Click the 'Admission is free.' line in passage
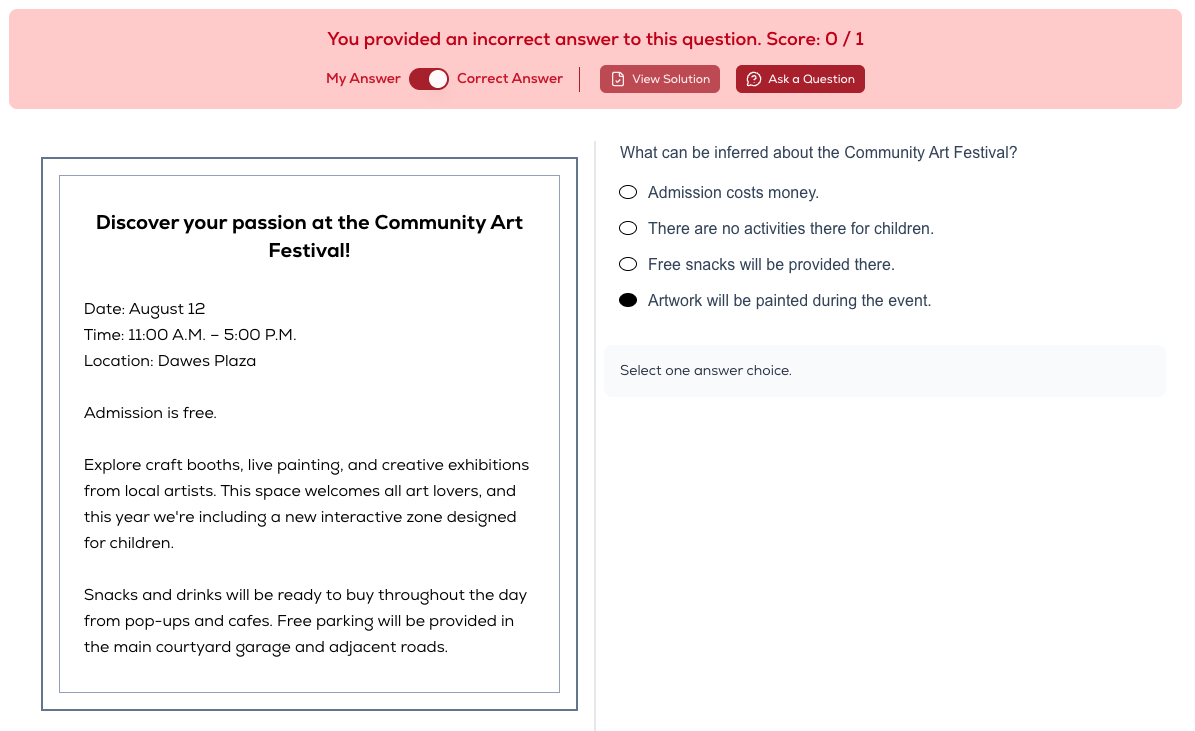1195x731 pixels. click(x=150, y=413)
